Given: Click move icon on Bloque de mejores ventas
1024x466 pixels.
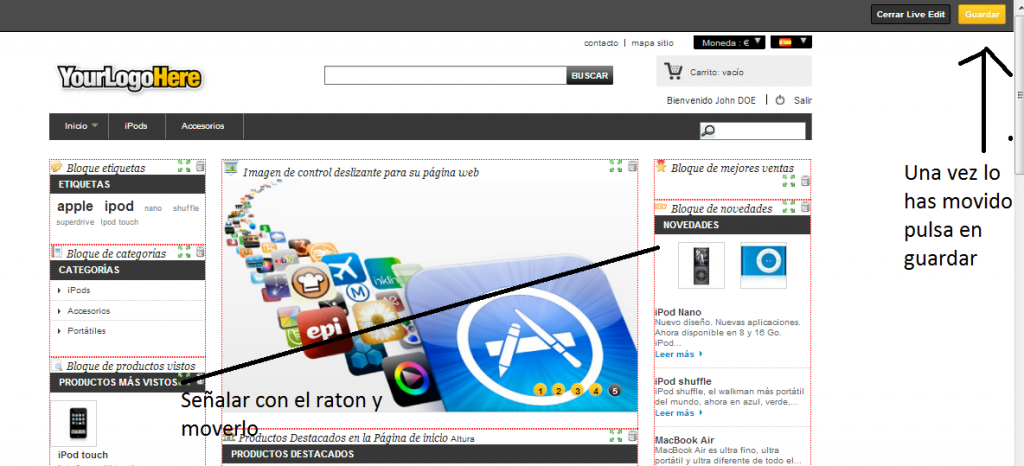Looking at the screenshot, I should (789, 181).
